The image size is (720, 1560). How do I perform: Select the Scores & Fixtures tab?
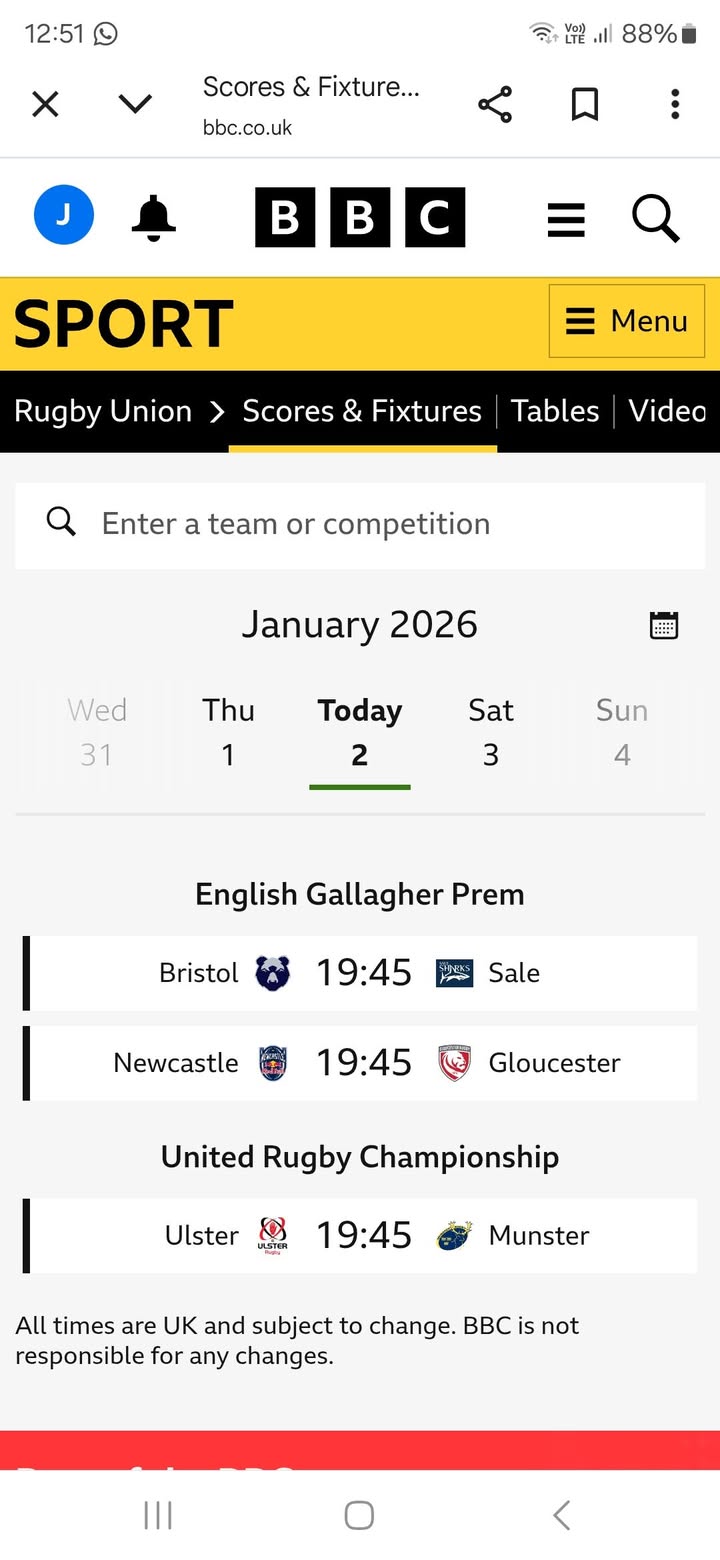pyautogui.click(x=362, y=411)
